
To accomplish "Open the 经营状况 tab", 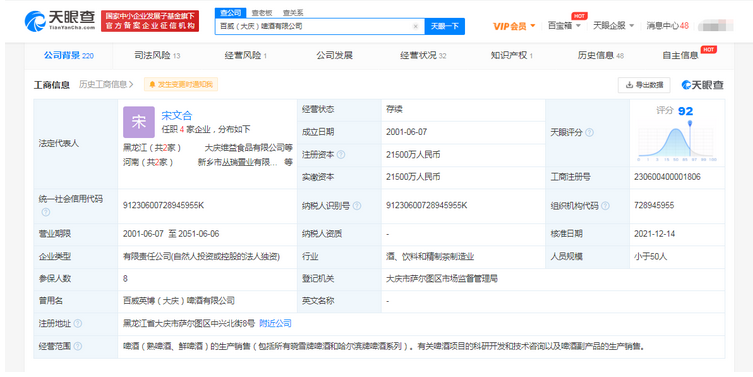I will pyautogui.click(x=423, y=56).
